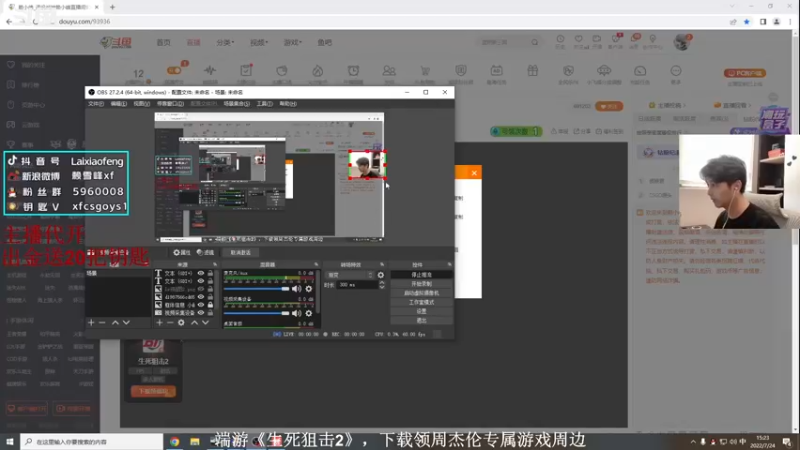
Task: Move the selected scene down
Action: pyautogui.click(x=126, y=322)
